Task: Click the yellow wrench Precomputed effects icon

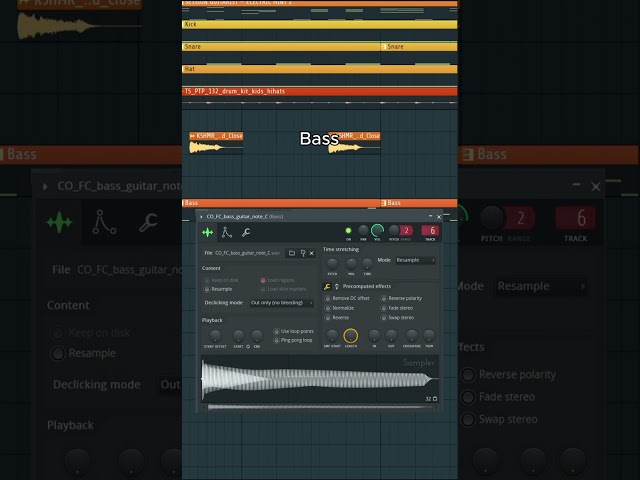Action: [327, 287]
